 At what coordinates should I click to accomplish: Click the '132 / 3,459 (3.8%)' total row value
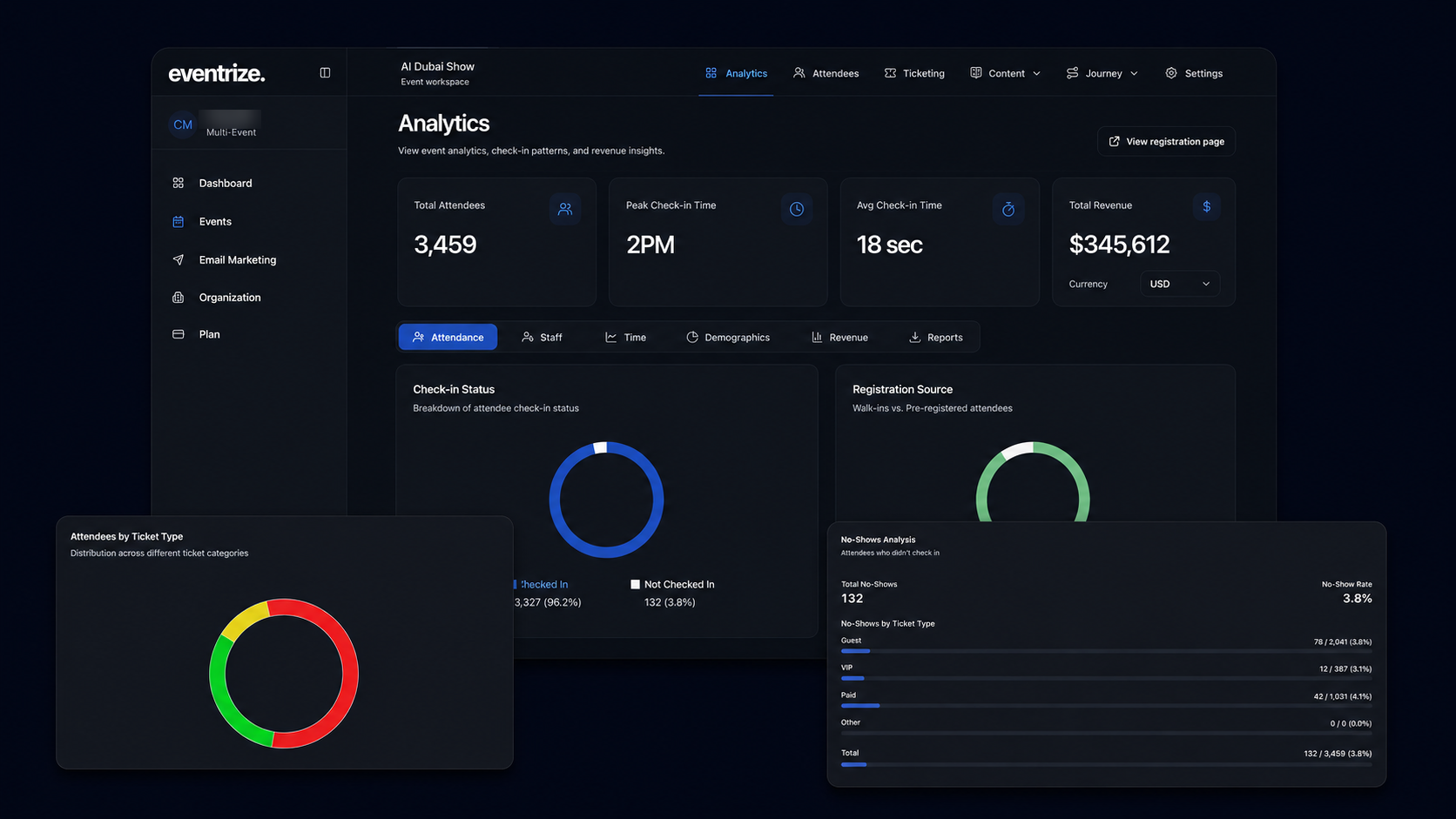[1338, 754]
